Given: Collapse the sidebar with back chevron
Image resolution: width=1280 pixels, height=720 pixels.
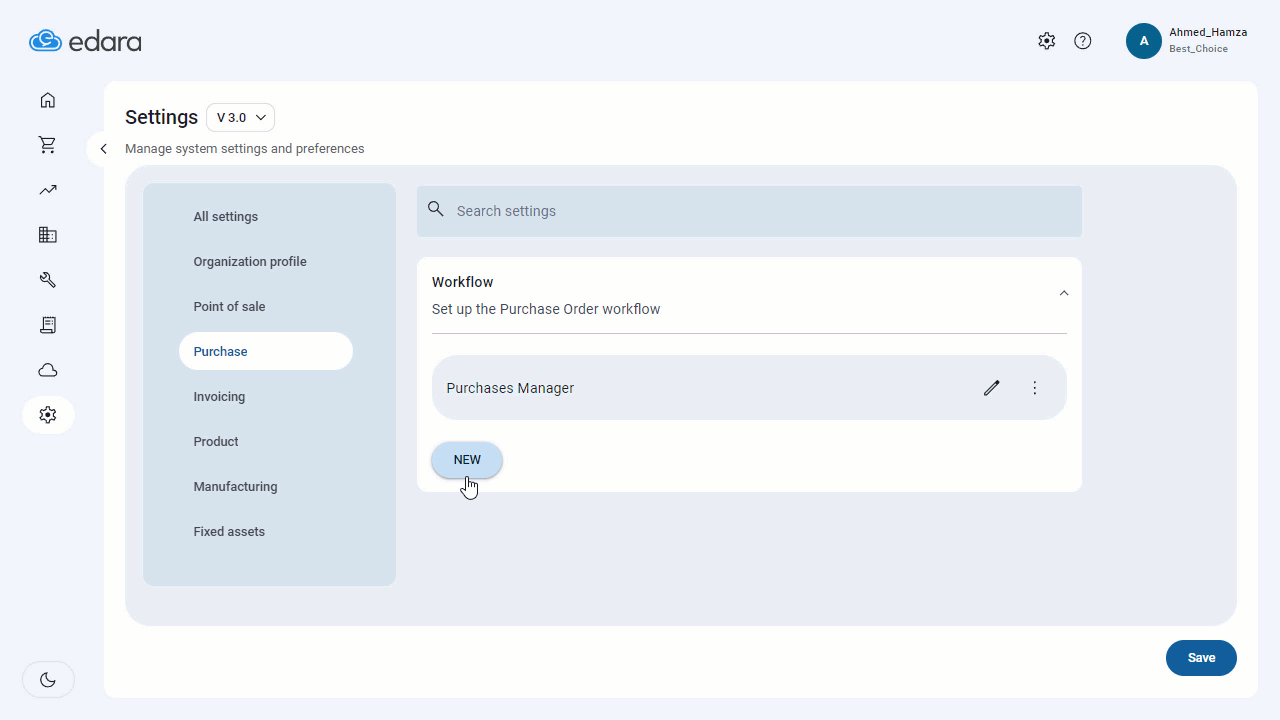Looking at the screenshot, I should coord(103,149).
